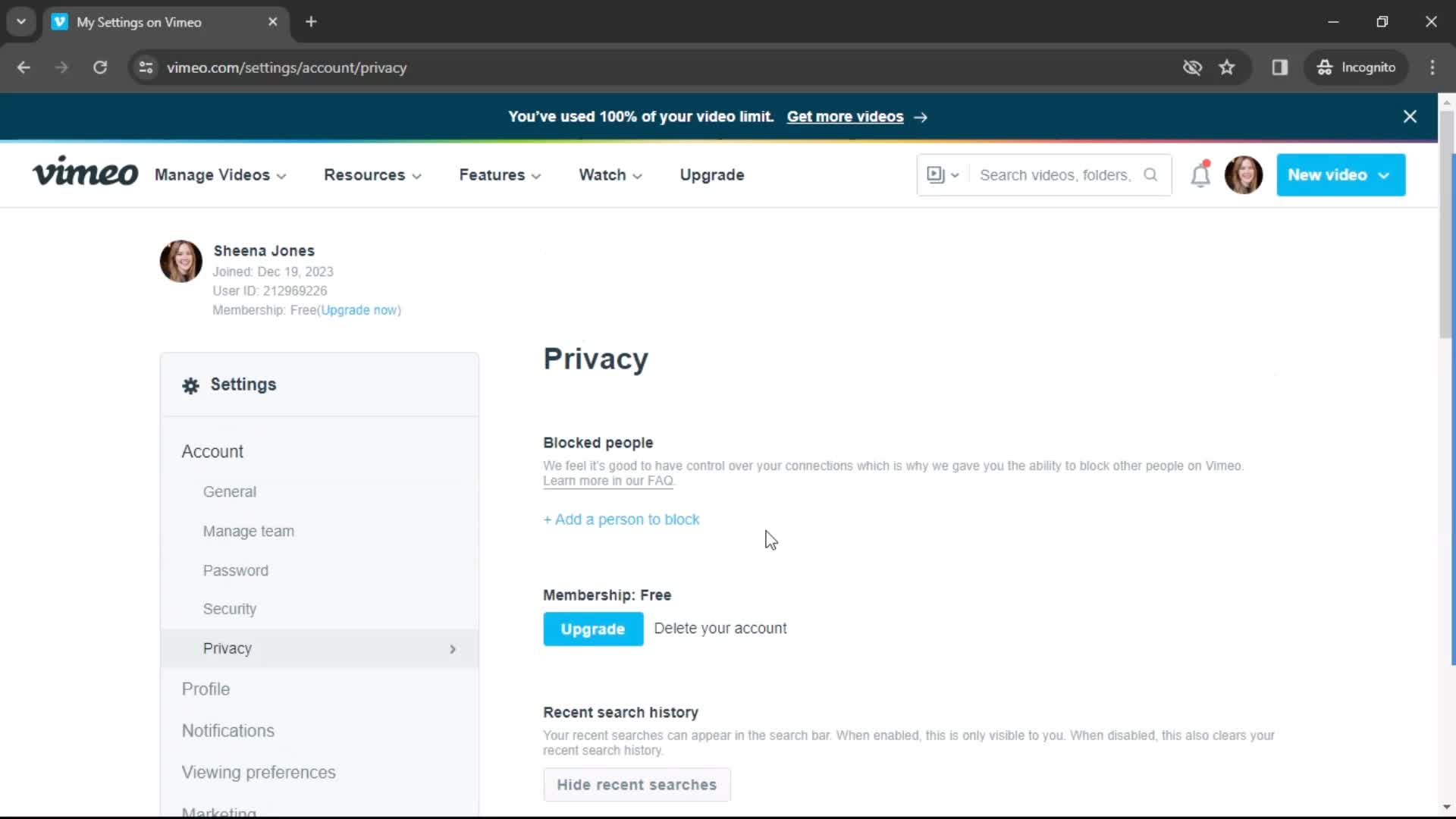Open Viewing preferences section
The image size is (1456, 819).
click(x=259, y=772)
